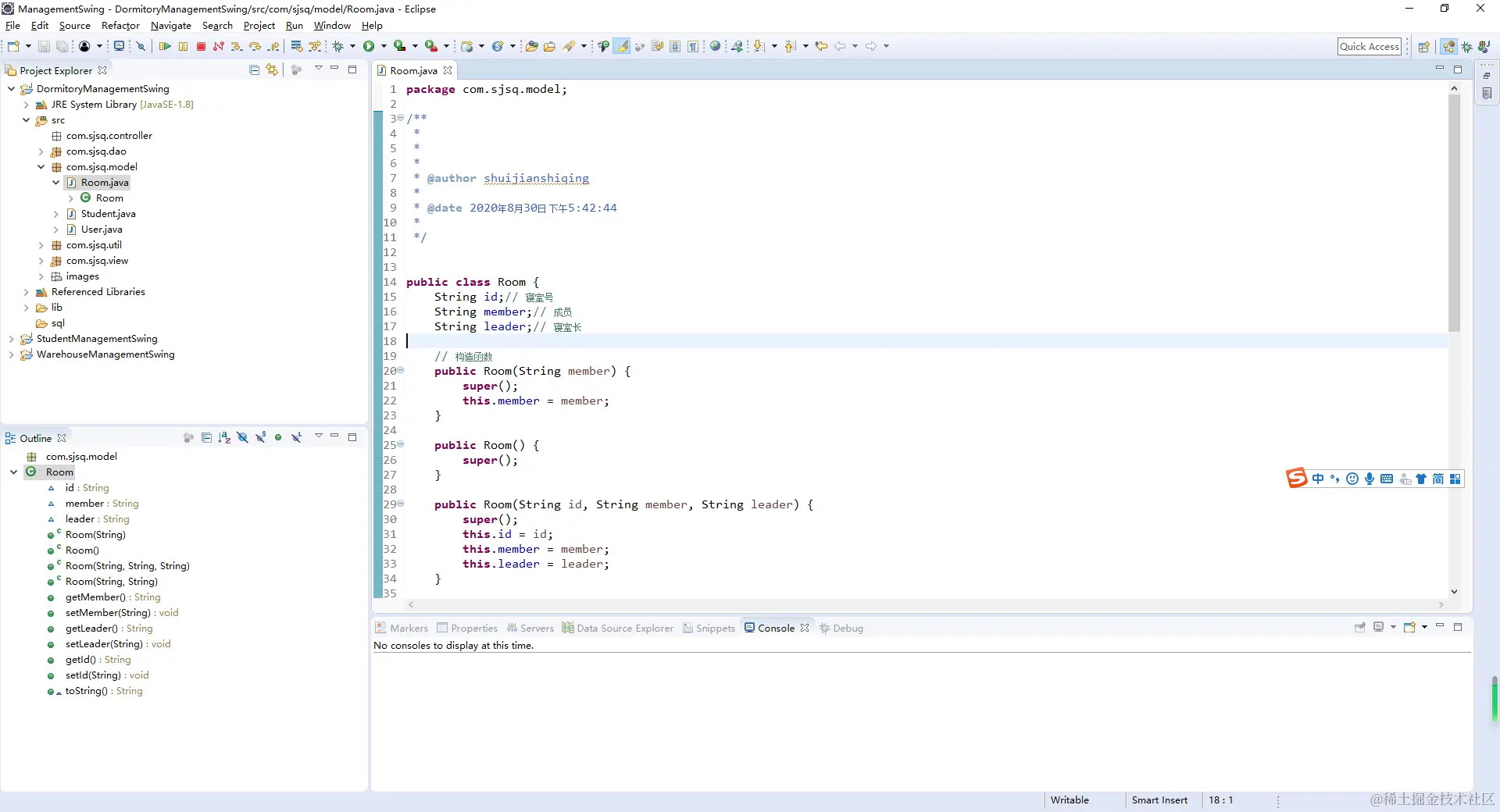
Task: Click the Open Type toolbar icon
Action: [x=531, y=46]
